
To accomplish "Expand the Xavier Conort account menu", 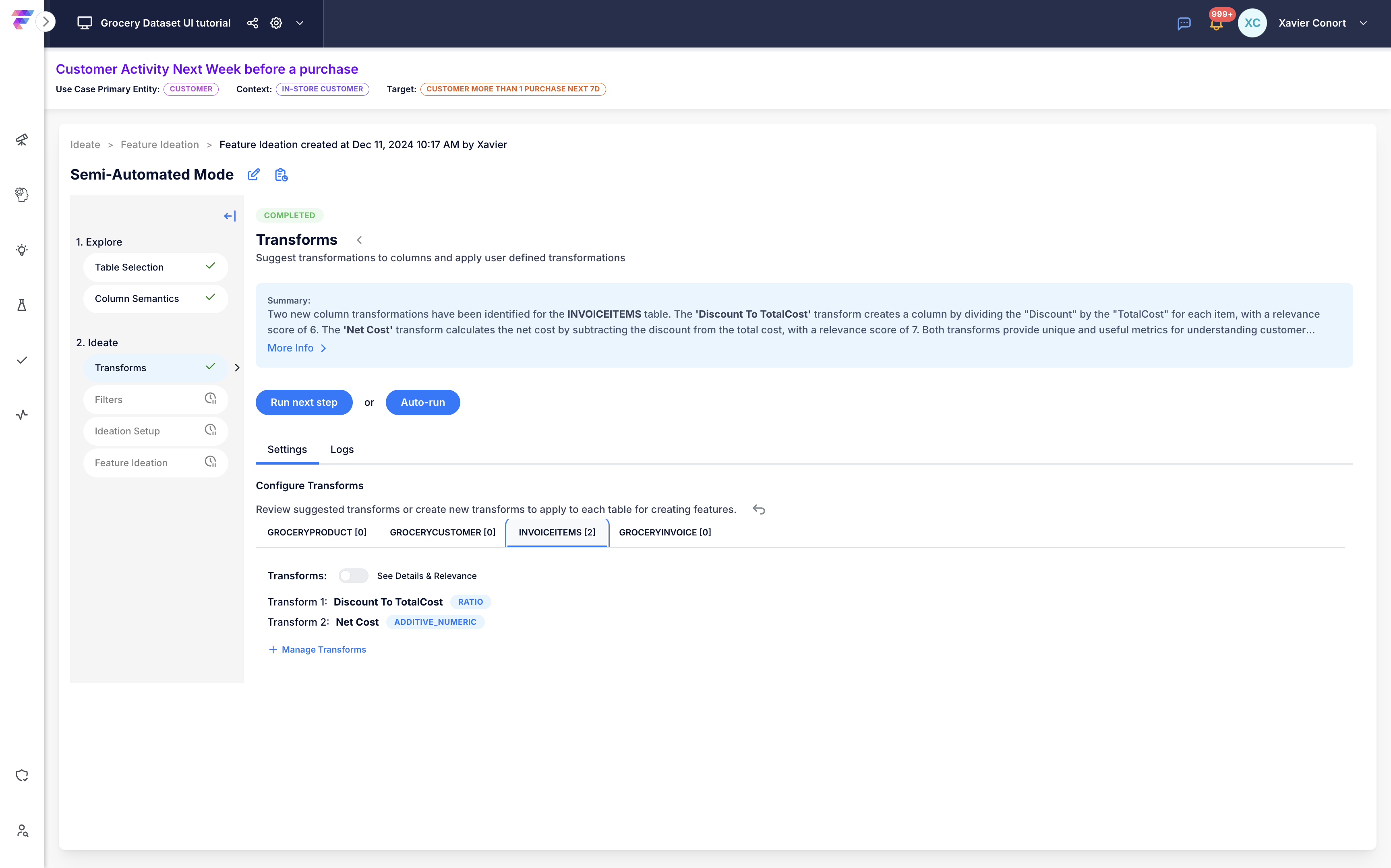I will 1363,23.
